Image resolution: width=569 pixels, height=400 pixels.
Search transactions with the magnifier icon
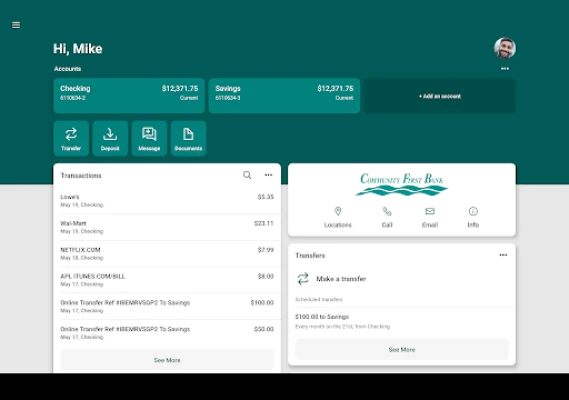[247, 175]
